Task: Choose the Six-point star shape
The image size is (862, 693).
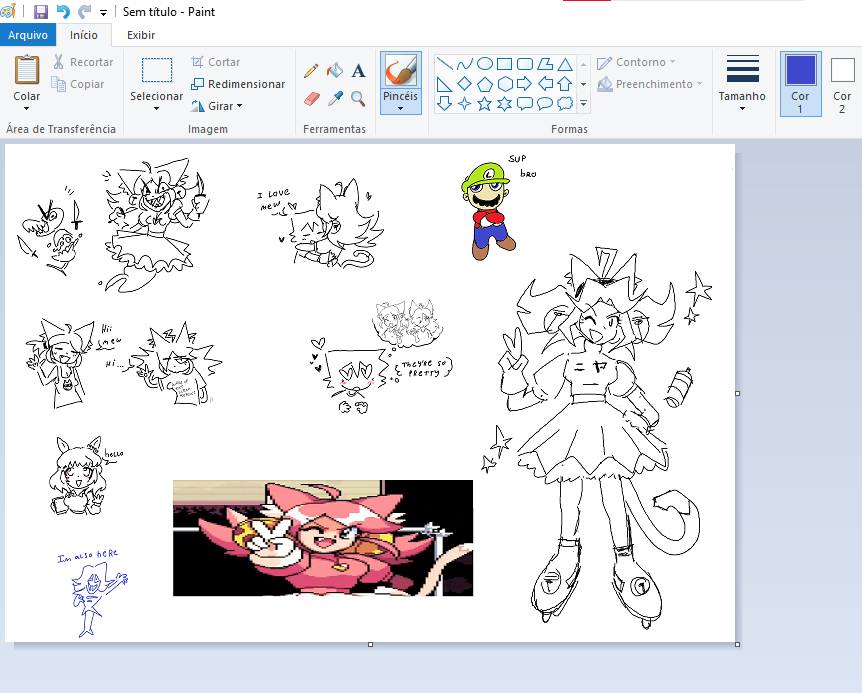Action: [504, 103]
